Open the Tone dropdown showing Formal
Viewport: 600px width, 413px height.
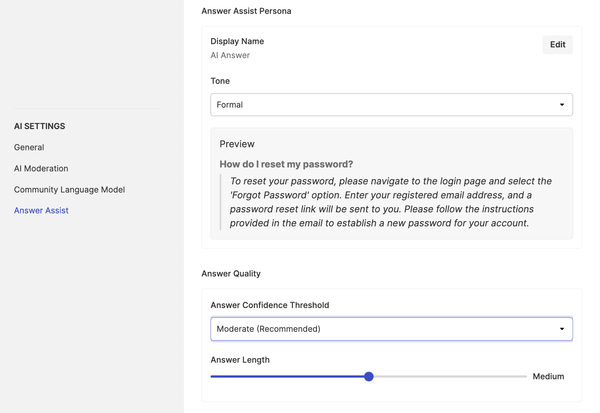click(x=391, y=104)
